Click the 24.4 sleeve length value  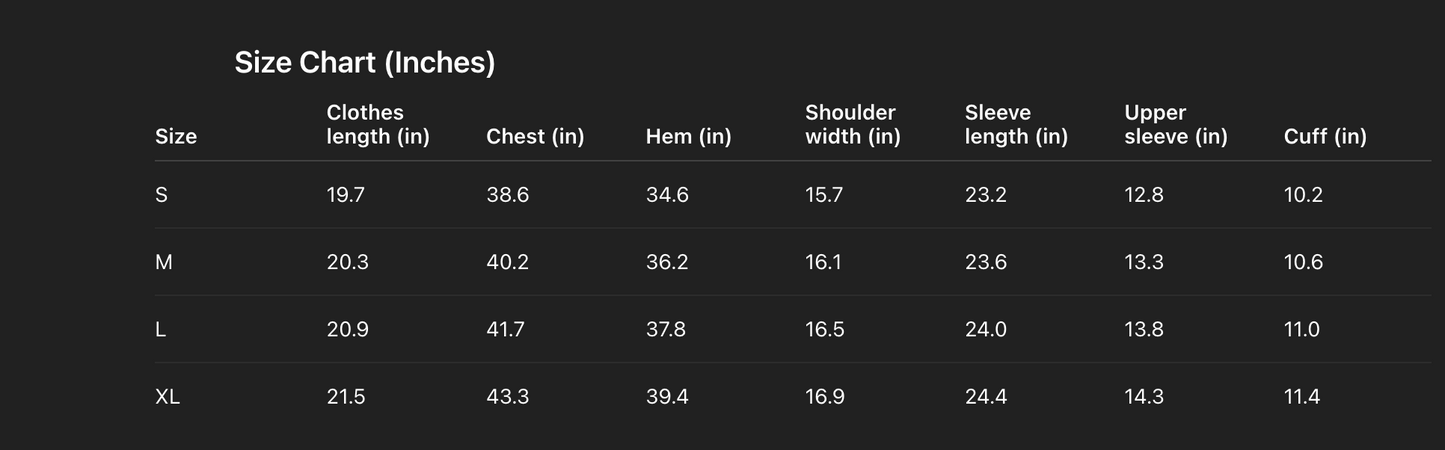tap(986, 397)
